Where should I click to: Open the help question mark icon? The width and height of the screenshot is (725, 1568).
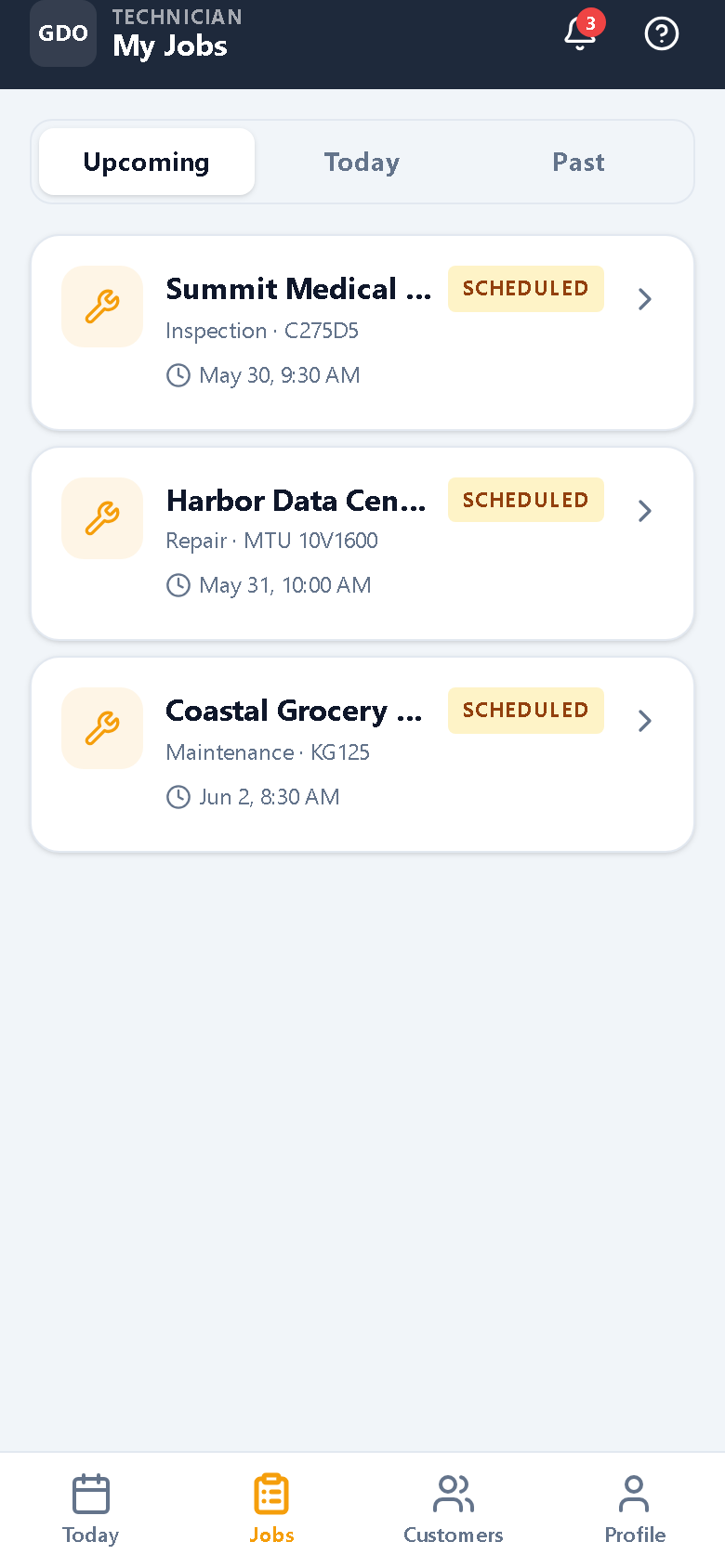[x=662, y=33]
